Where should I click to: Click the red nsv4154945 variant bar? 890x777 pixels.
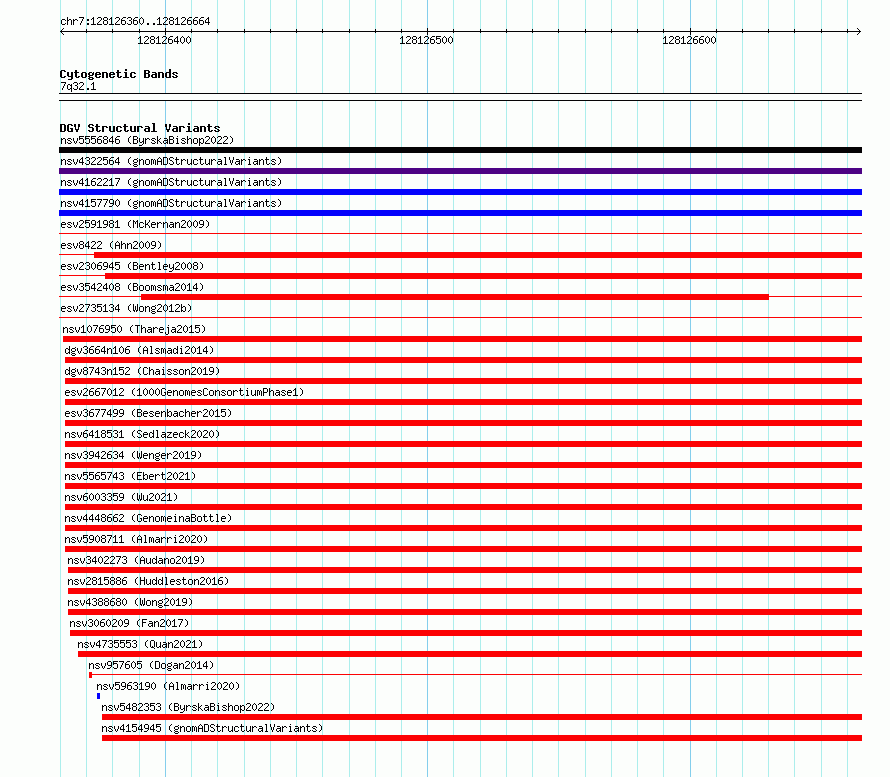pyautogui.click(x=482, y=738)
